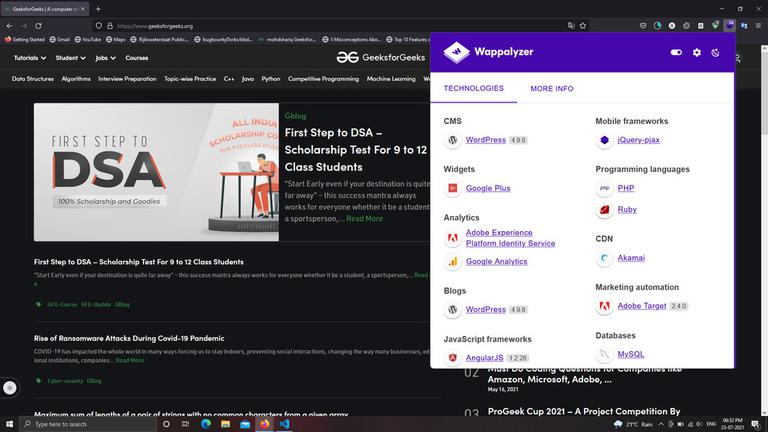Select the TECHNOLOGIES tab
The width and height of the screenshot is (768, 432).
point(474,88)
